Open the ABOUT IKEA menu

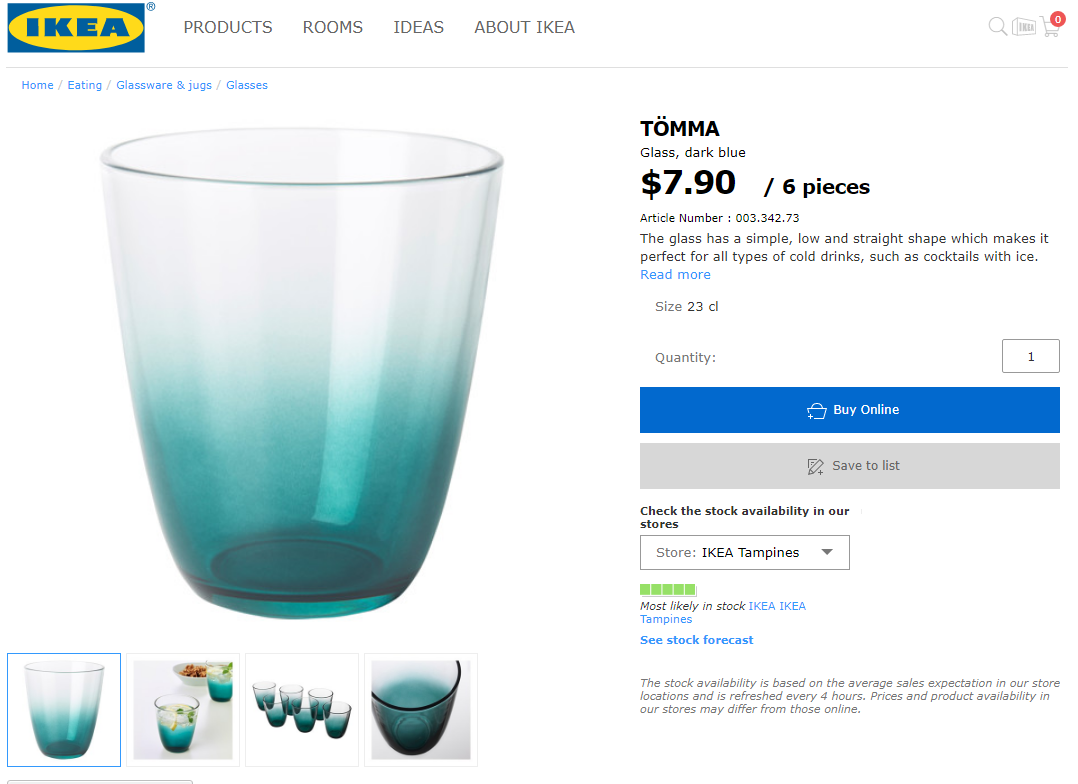click(524, 28)
